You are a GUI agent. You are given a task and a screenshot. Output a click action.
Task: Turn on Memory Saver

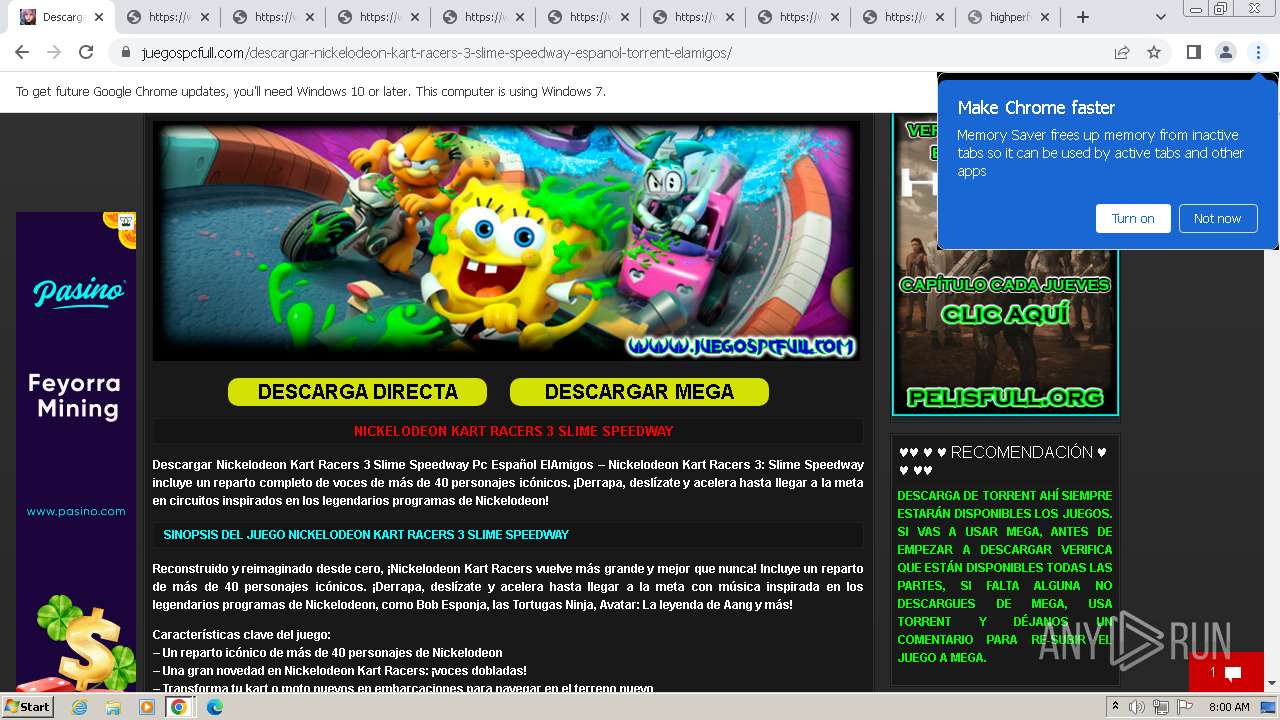coord(1133,218)
